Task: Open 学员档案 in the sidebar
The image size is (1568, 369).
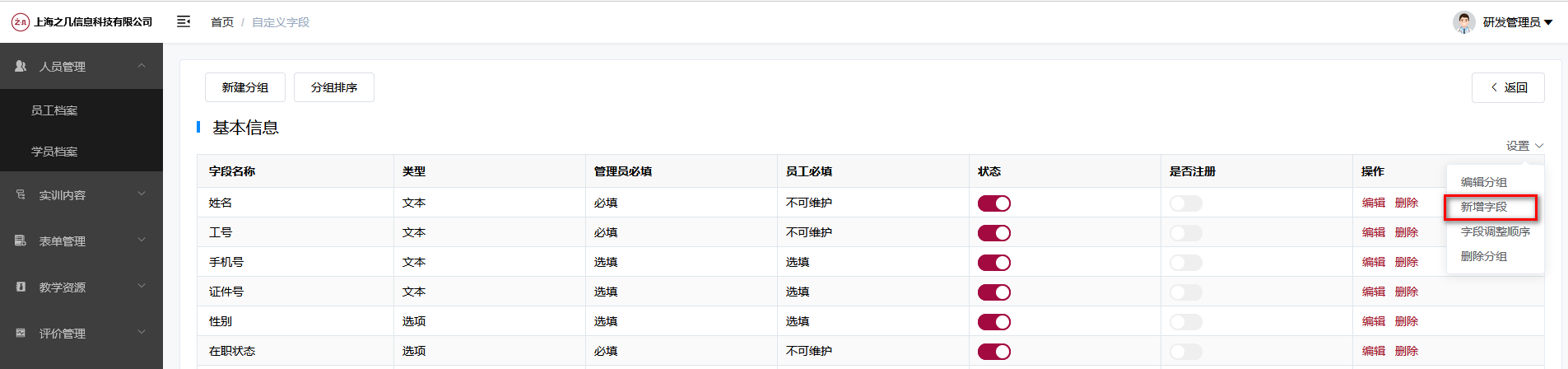Action: 81,152
